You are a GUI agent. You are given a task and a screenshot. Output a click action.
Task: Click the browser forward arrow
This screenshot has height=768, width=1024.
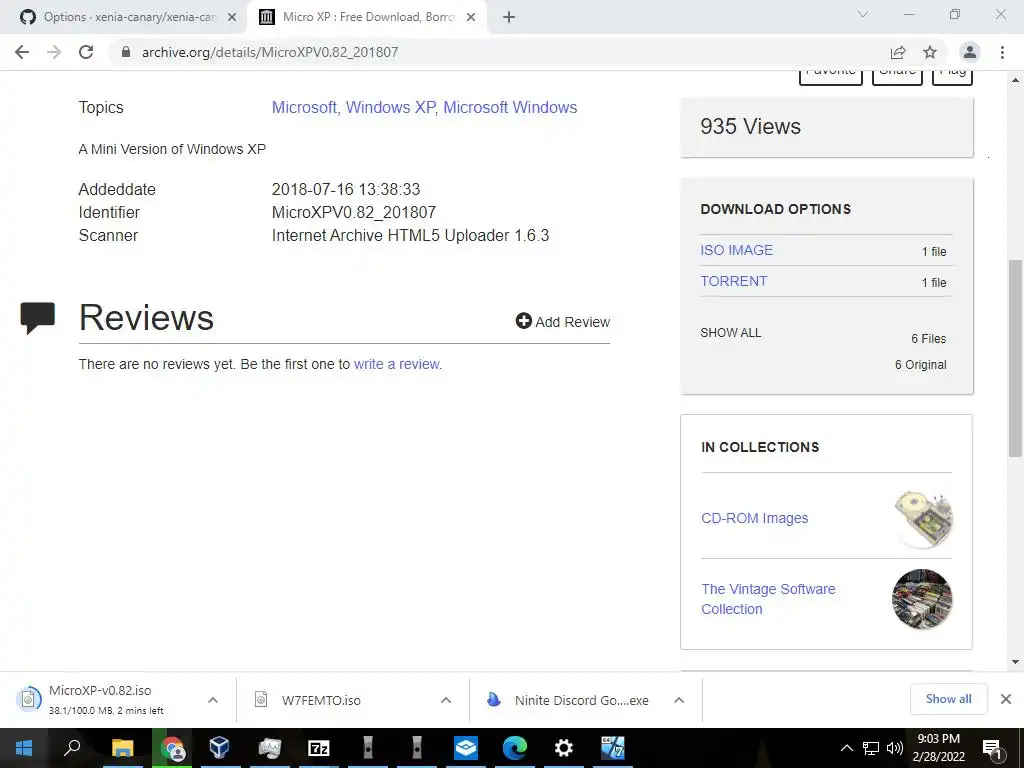click(54, 52)
